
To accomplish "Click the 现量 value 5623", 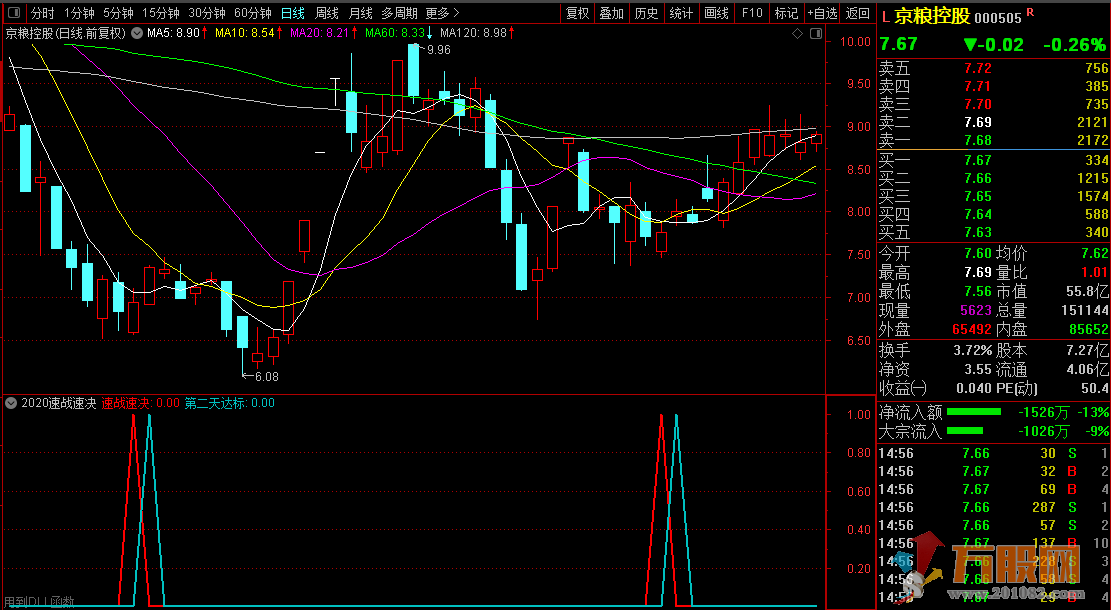I will click(x=976, y=310).
